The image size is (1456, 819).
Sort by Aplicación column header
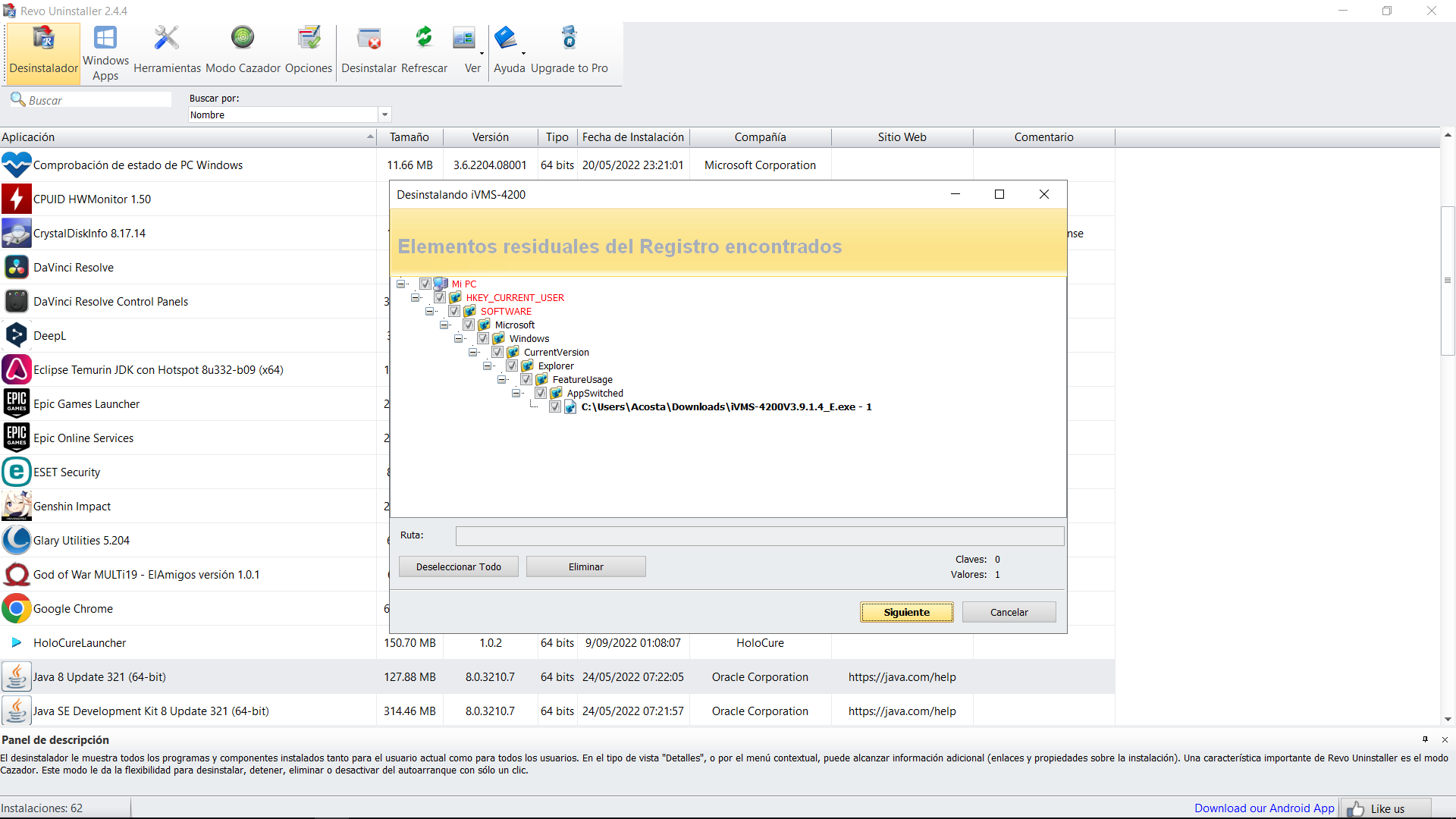[188, 137]
